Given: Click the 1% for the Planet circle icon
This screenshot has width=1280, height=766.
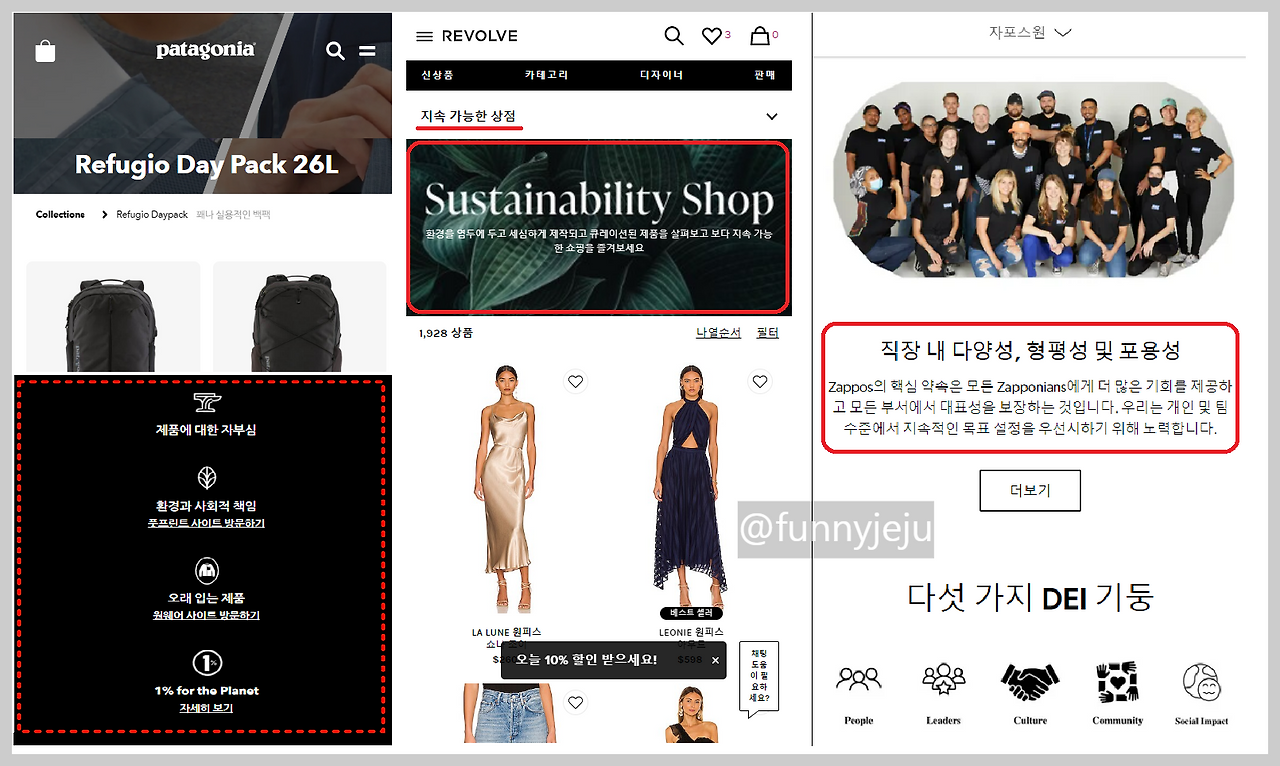Looking at the screenshot, I should coord(207,662).
